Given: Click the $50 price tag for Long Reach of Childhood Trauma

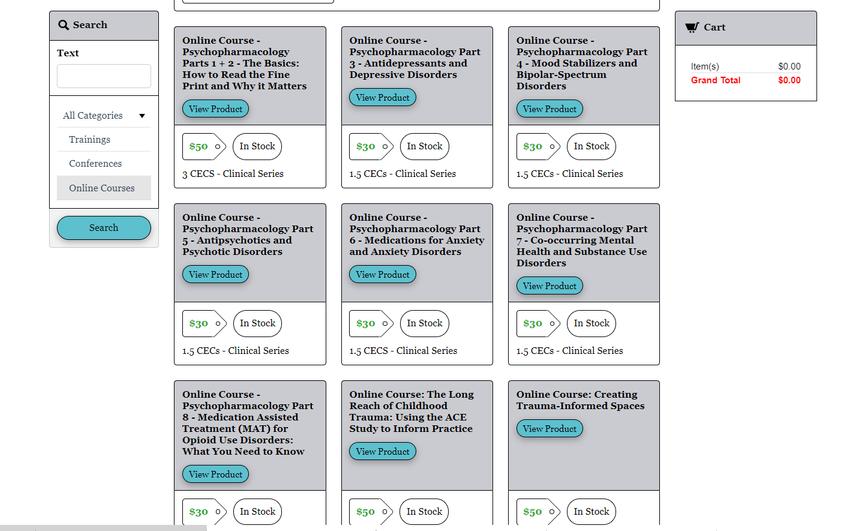Looking at the screenshot, I should coord(371,511).
